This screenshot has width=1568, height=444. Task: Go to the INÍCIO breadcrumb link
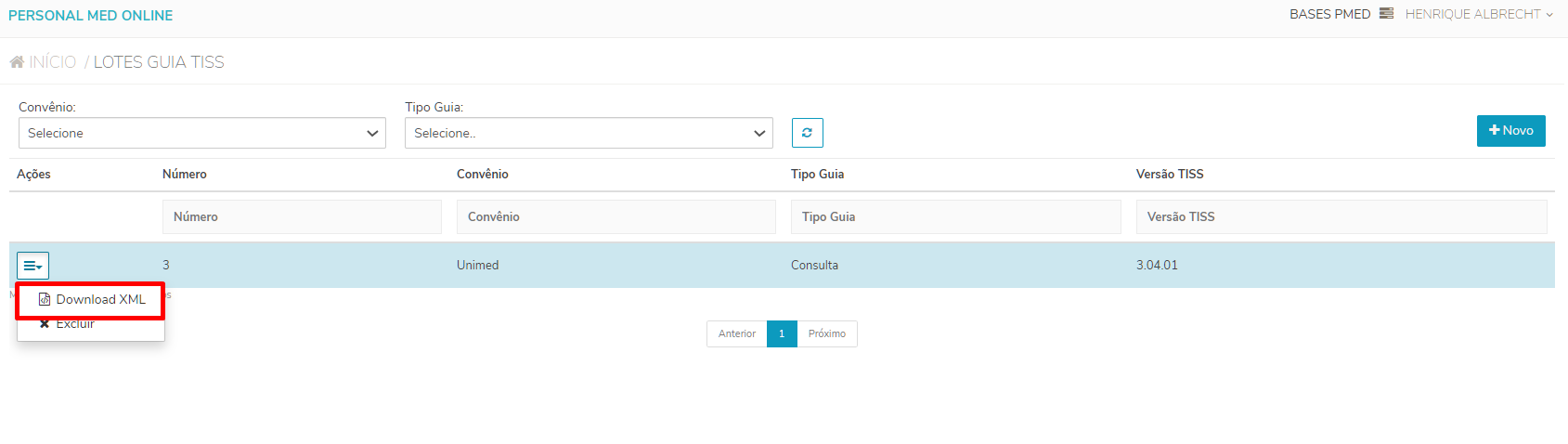pos(52,62)
